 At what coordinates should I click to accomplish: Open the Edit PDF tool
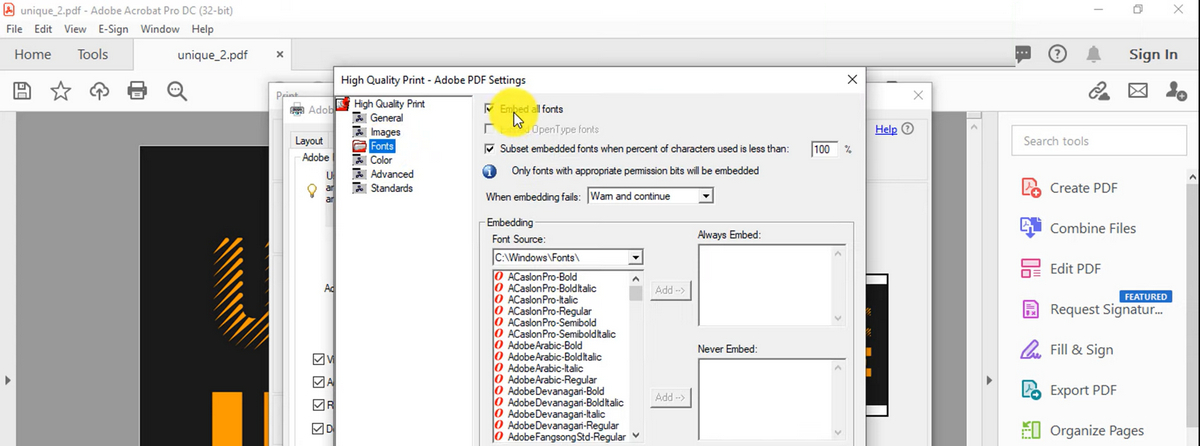pos(1074,268)
